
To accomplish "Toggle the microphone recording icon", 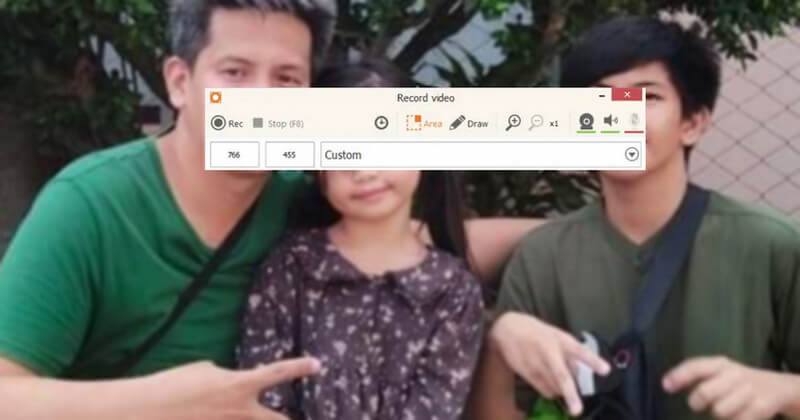I will (x=634, y=121).
